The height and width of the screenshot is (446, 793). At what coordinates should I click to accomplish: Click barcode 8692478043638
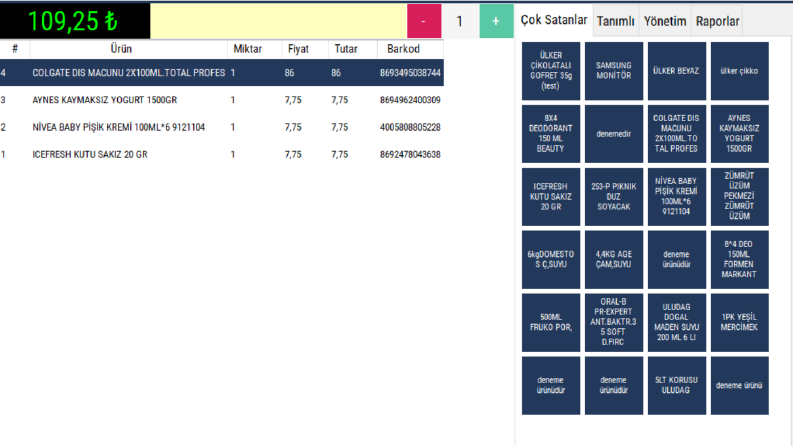(410, 155)
